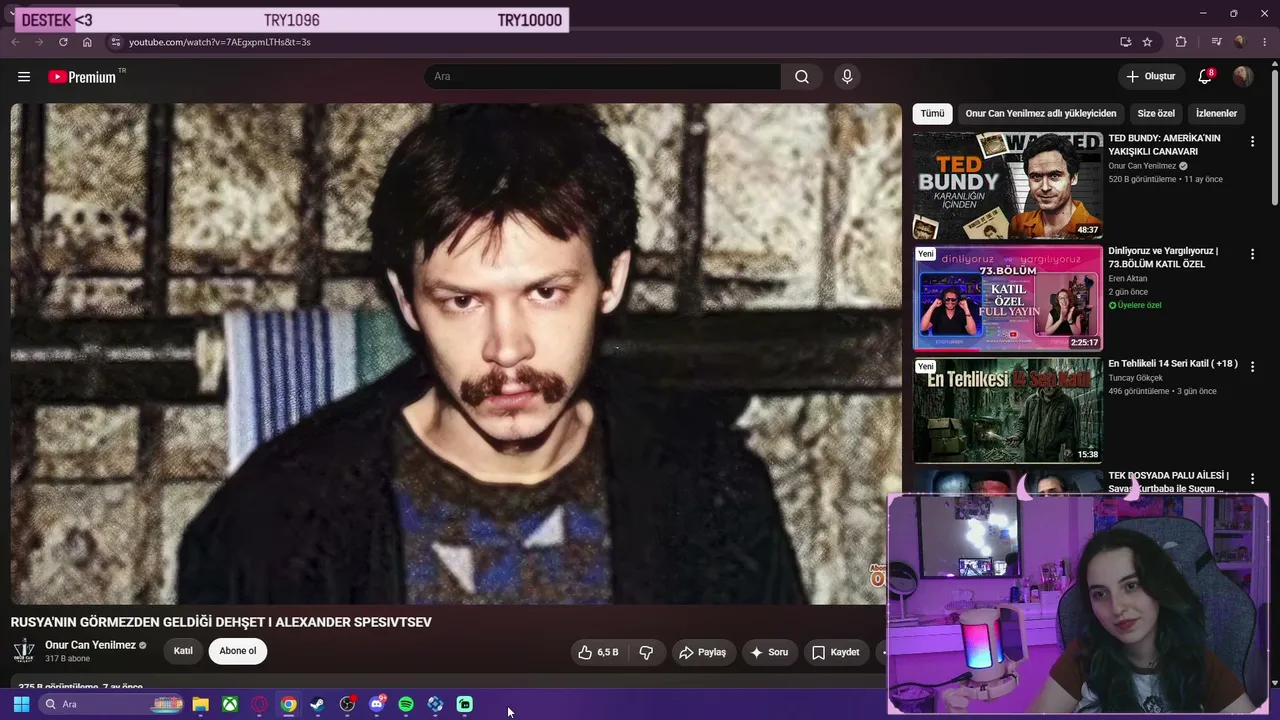Click the Soru ask button
The image size is (1280, 720).
[x=769, y=652]
